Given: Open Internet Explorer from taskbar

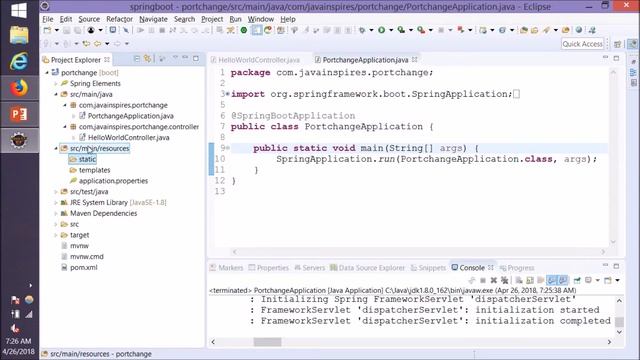Looking at the screenshot, I should (x=19, y=61).
